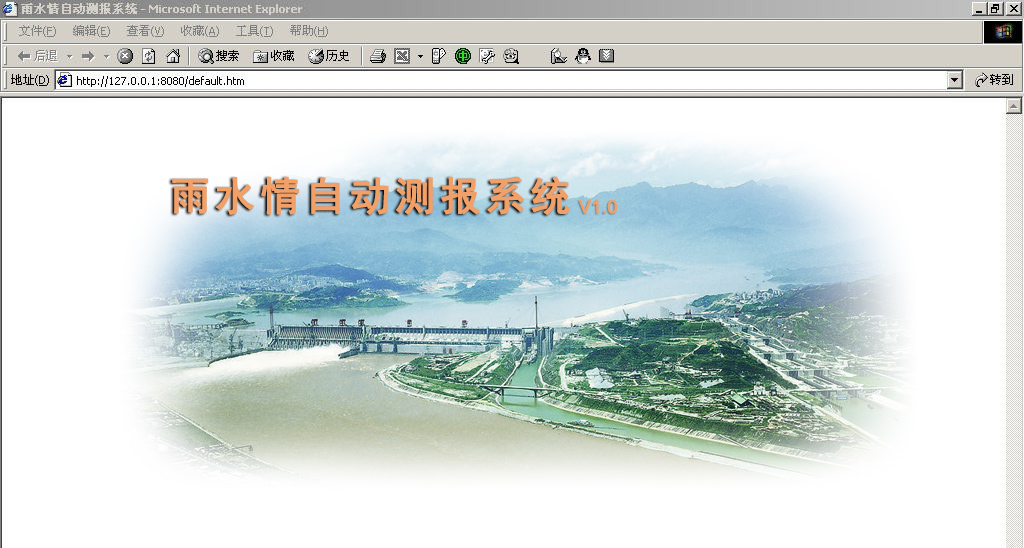Click the scrollbar up arrow
Image resolution: width=1024 pixels, height=548 pixels.
tap(1014, 106)
